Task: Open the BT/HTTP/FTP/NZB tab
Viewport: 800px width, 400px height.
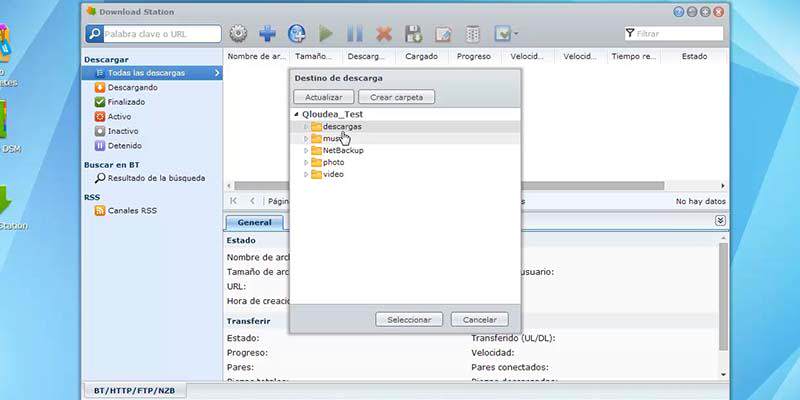Action: (134, 391)
